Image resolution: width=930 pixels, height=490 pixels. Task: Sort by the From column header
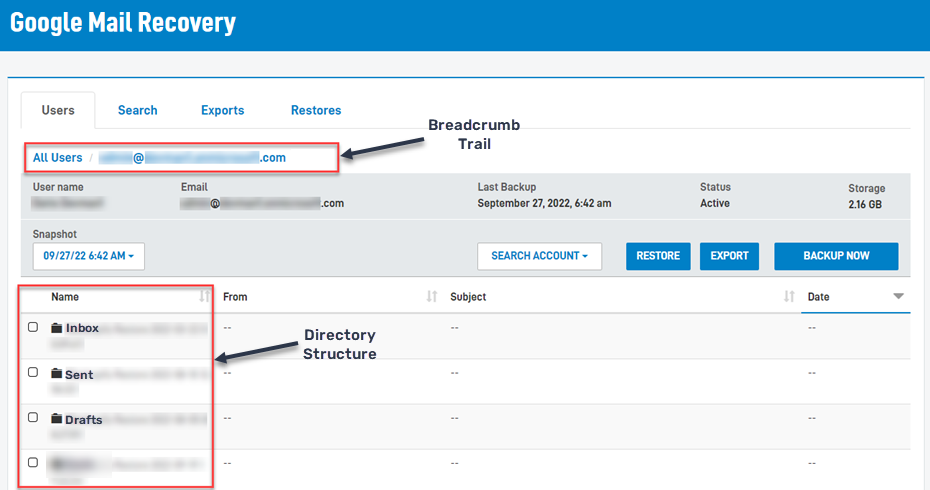point(235,297)
